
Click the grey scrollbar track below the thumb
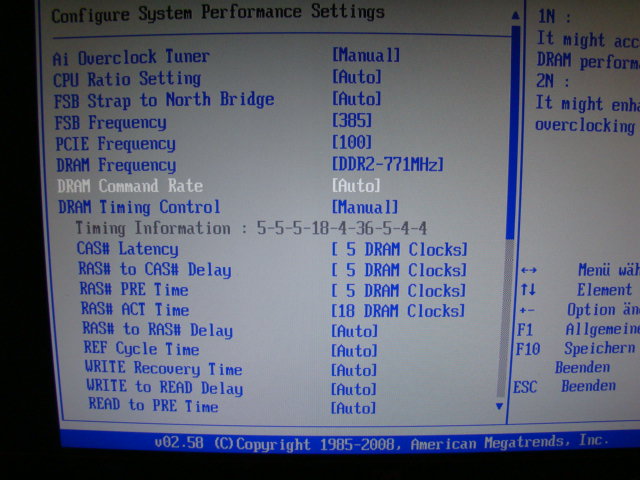pyautogui.click(x=504, y=318)
